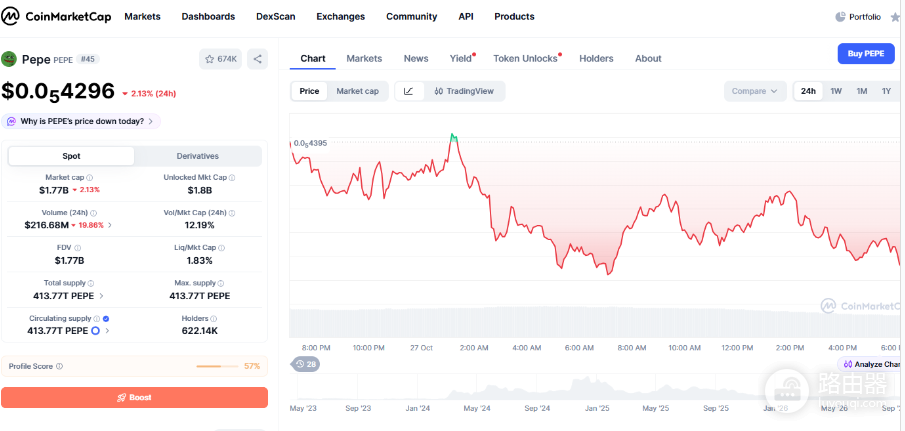Screen dimensions: 905x431
Task: Open the API menu
Action: (466, 17)
